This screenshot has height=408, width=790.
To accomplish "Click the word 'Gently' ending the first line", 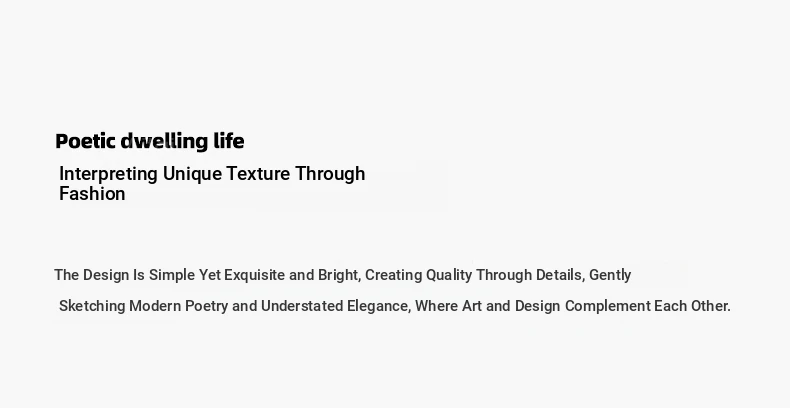I will [x=610, y=276].
